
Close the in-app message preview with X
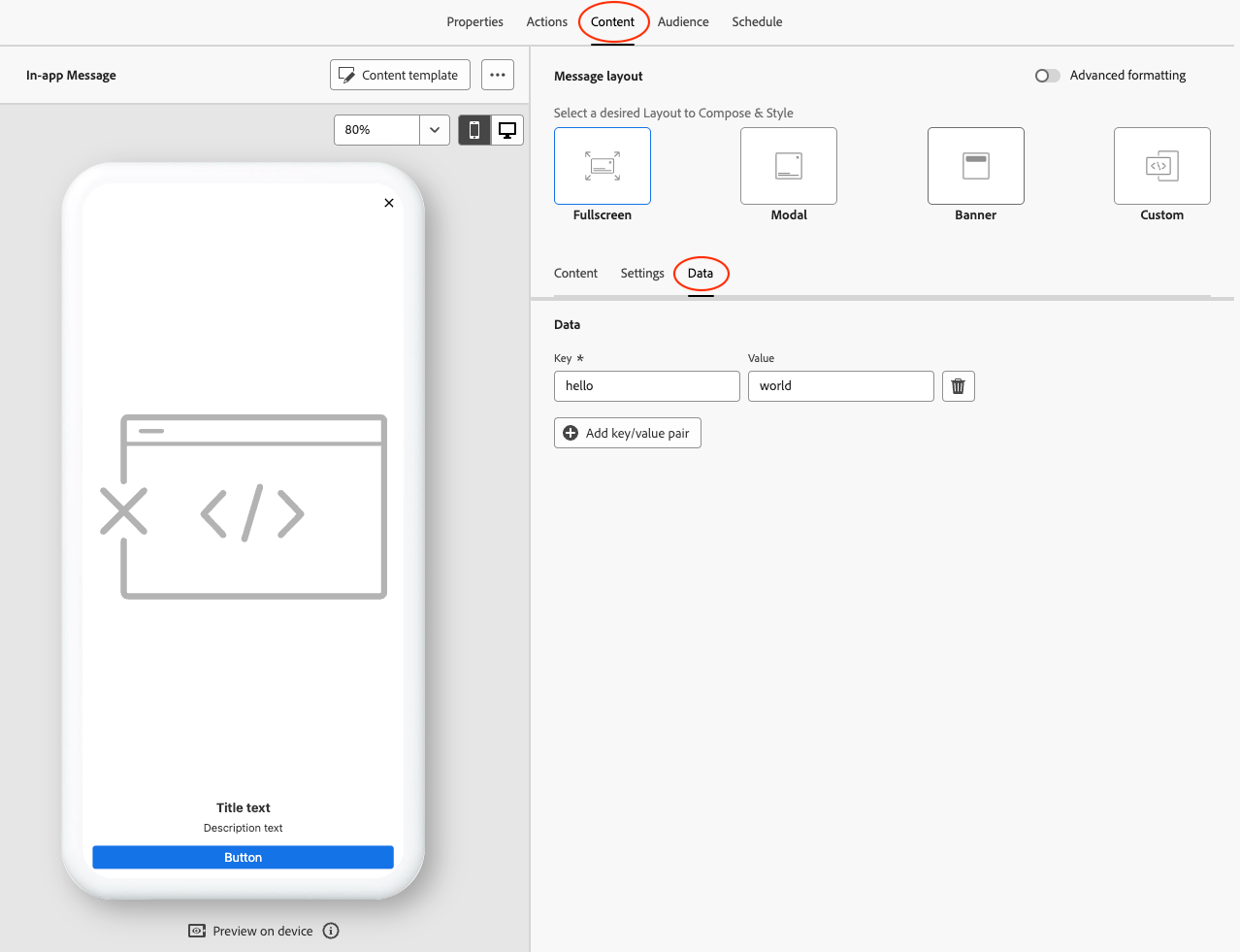[x=389, y=203]
